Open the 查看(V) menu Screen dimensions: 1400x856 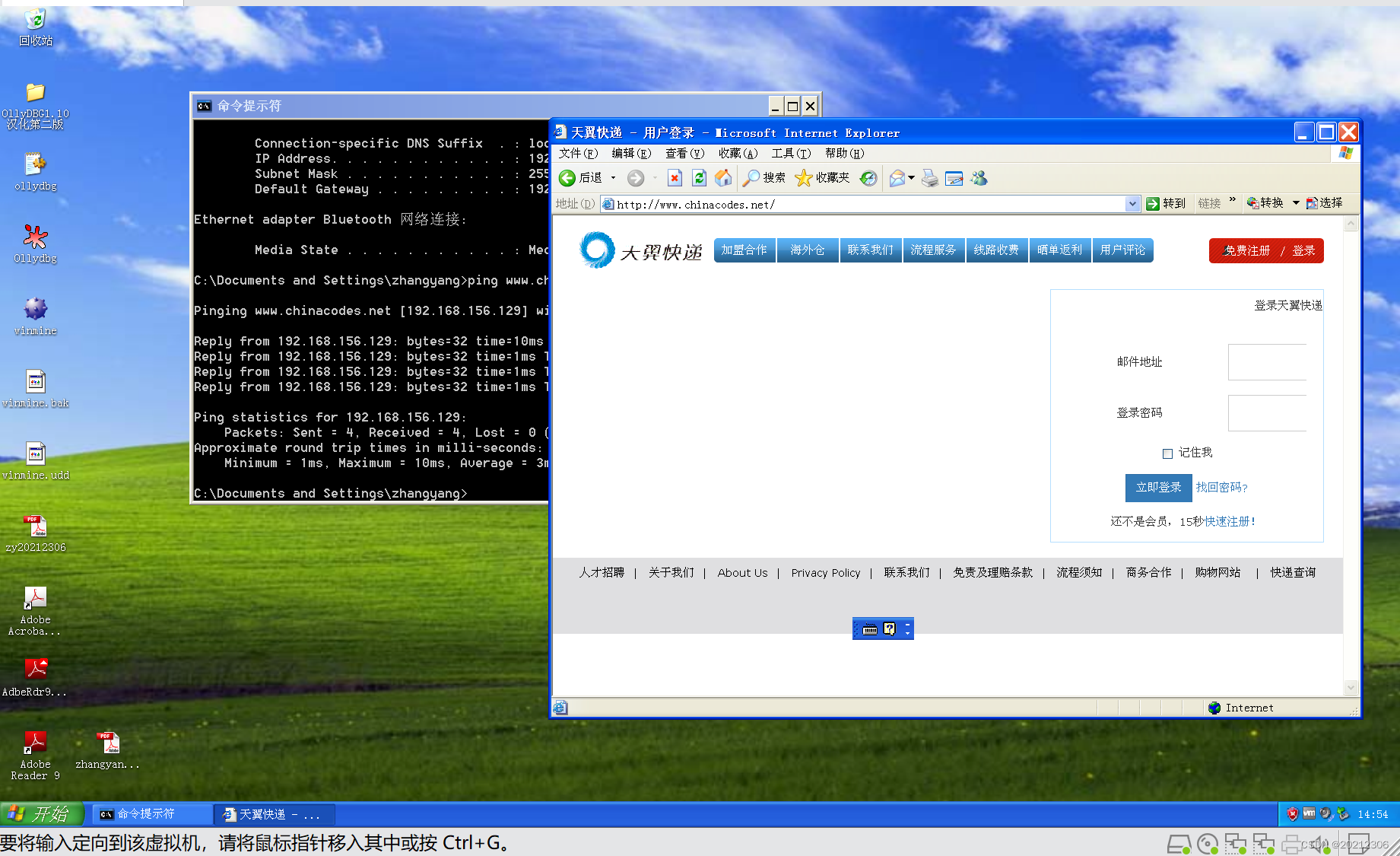[x=684, y=154]
